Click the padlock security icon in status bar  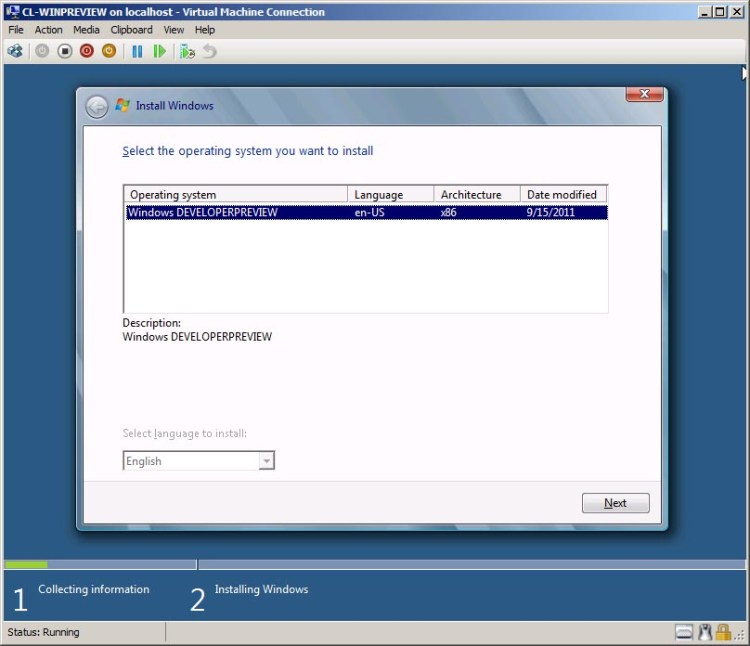[x=723, y=632]
